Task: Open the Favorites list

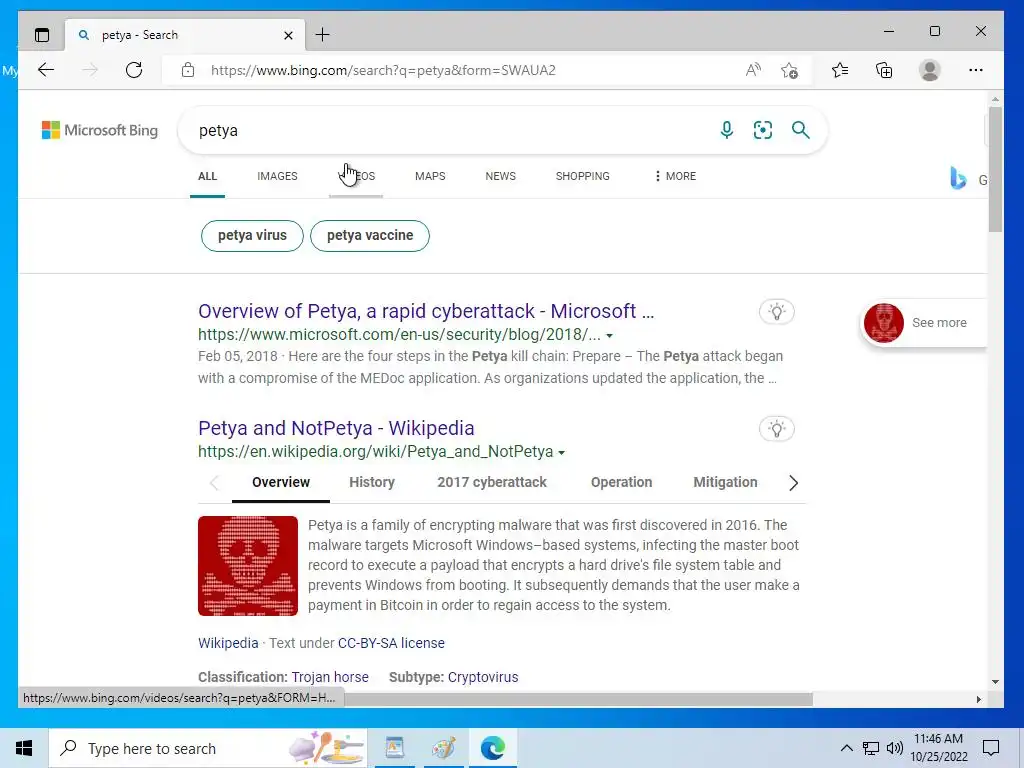Action: click(x=840, y=70)
